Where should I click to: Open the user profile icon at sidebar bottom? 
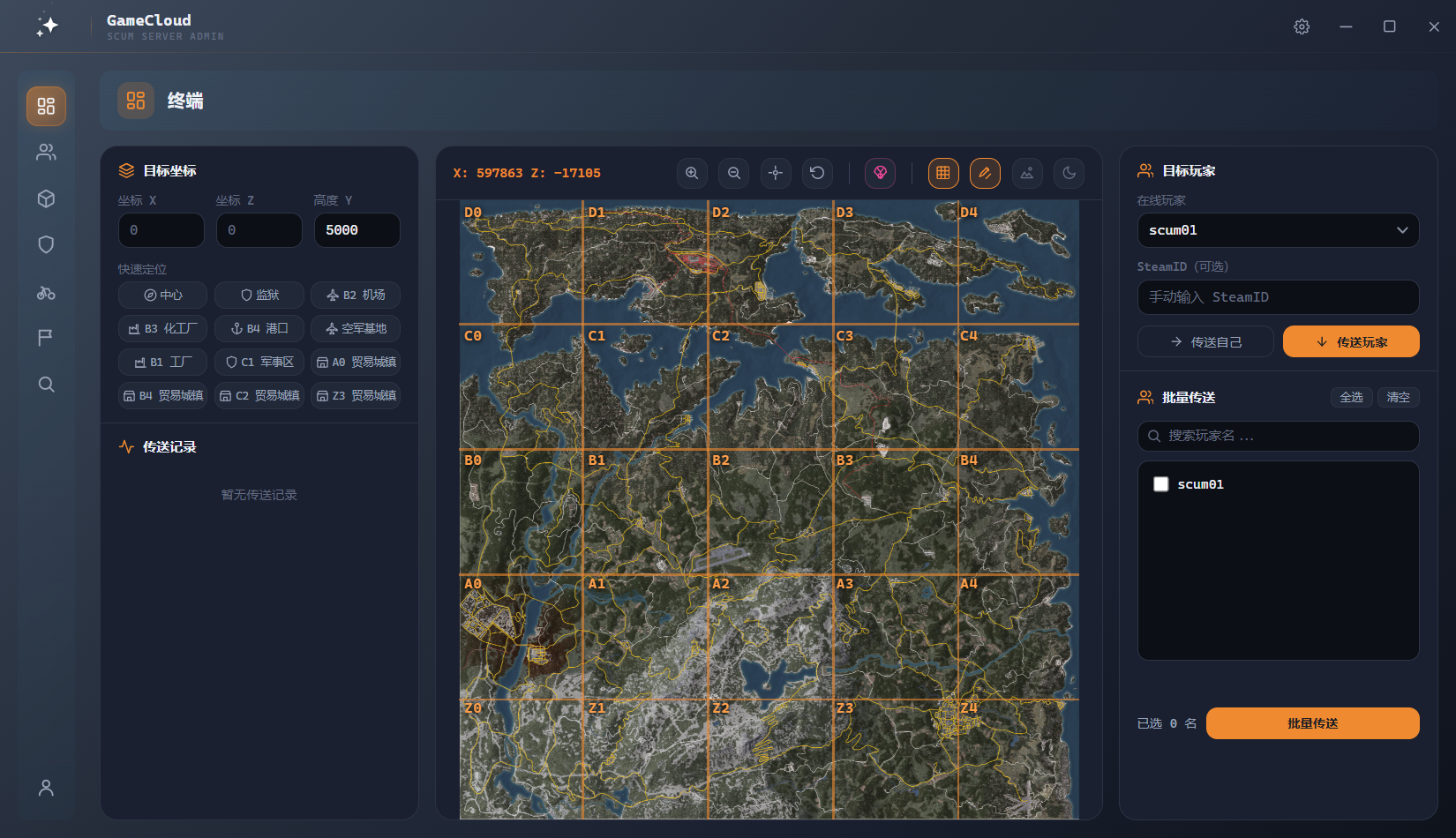click(x=46, y=788)
